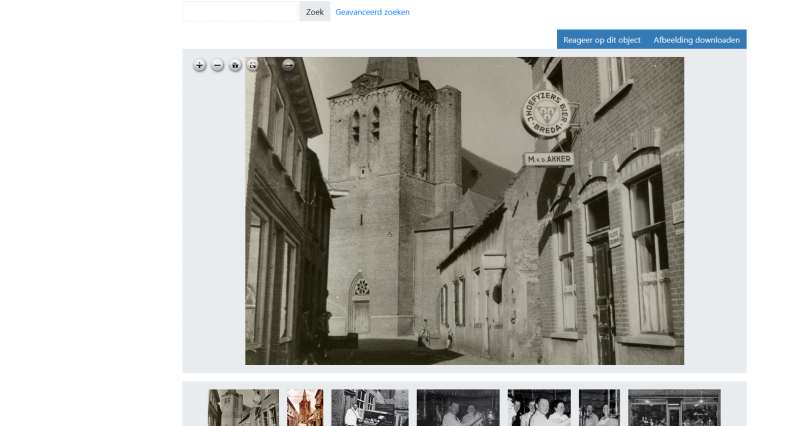Click Reageer op dit object
The height and width of the screenshot is (426, 800).
tap(601, 40)
